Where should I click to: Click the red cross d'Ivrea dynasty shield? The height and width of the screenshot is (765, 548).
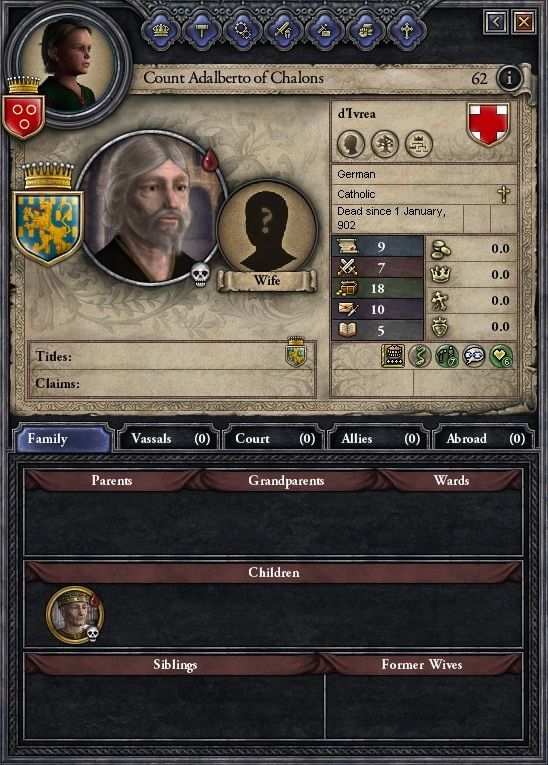click(488, 124)
